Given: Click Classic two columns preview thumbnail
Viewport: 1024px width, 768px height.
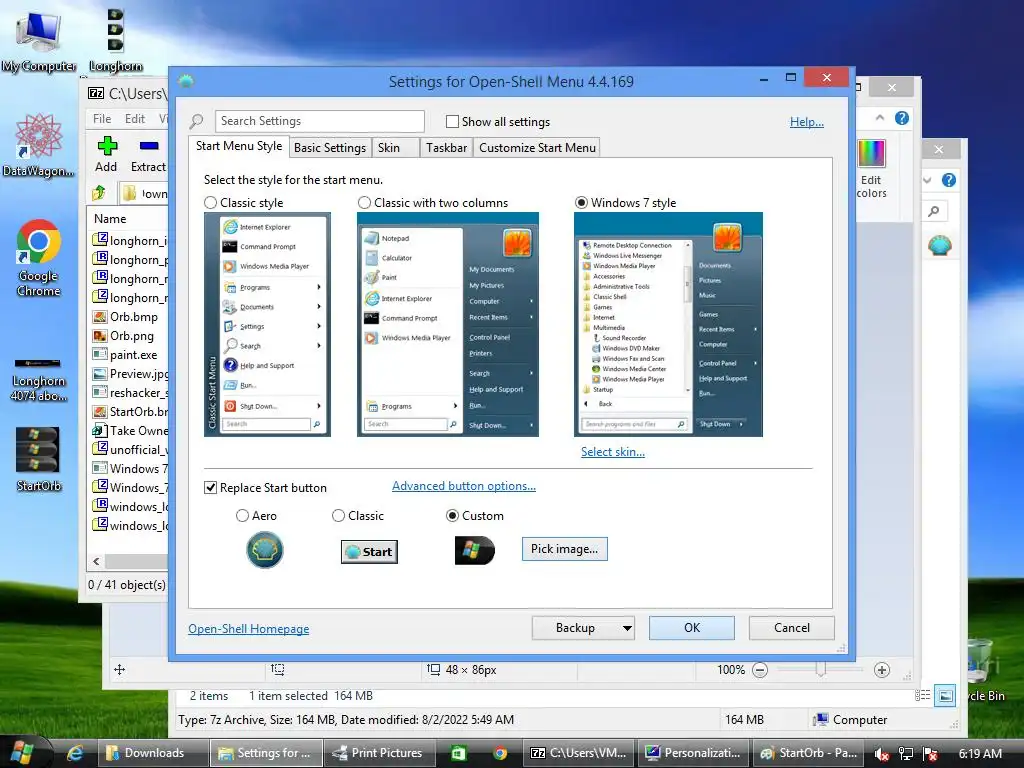Looking at the screenshot, I should 448,324.
